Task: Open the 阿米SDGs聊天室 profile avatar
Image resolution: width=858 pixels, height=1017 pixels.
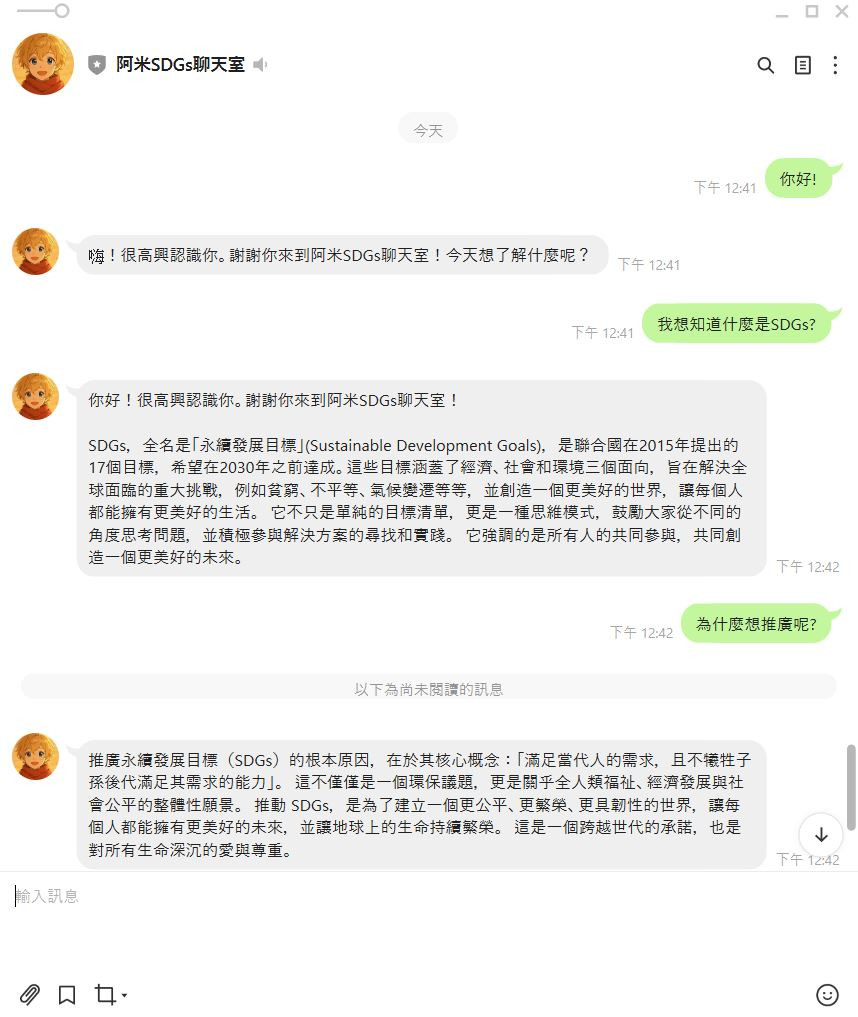Action: [43, 64]
